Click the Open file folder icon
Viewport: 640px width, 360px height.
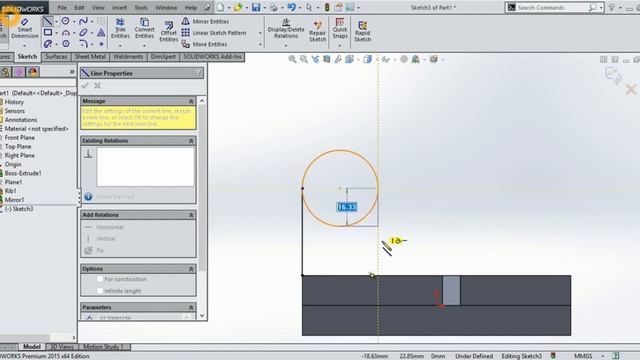238,7
